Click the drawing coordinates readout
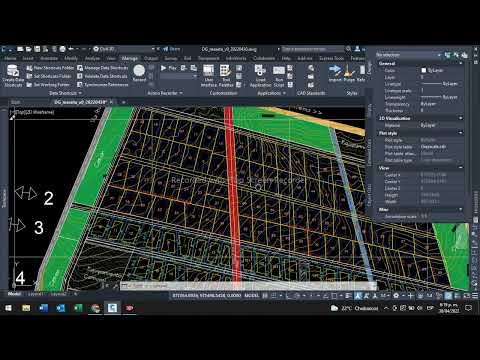480x360 pixels. pos(207,295)
